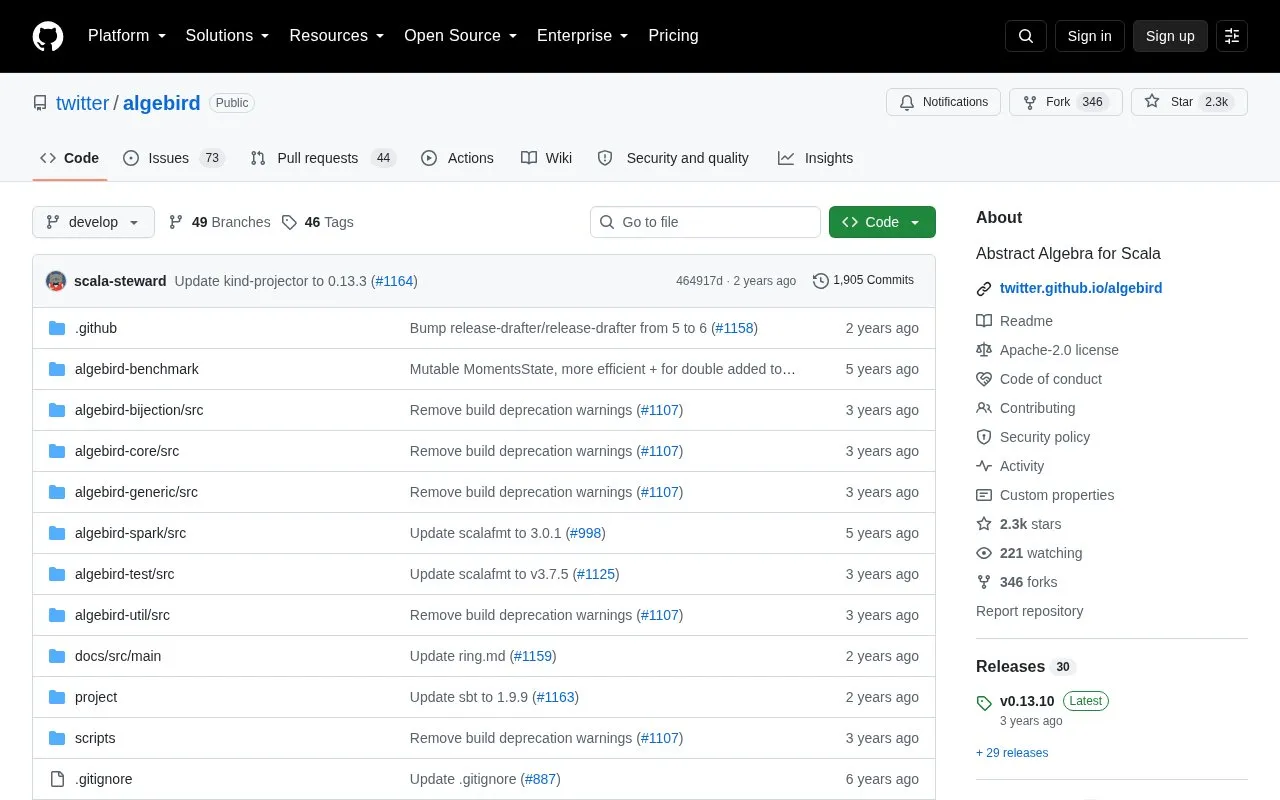The width and height of the screenshot is (1280, 800).
Task: Open the Pricing link
Action: (673, 36)
